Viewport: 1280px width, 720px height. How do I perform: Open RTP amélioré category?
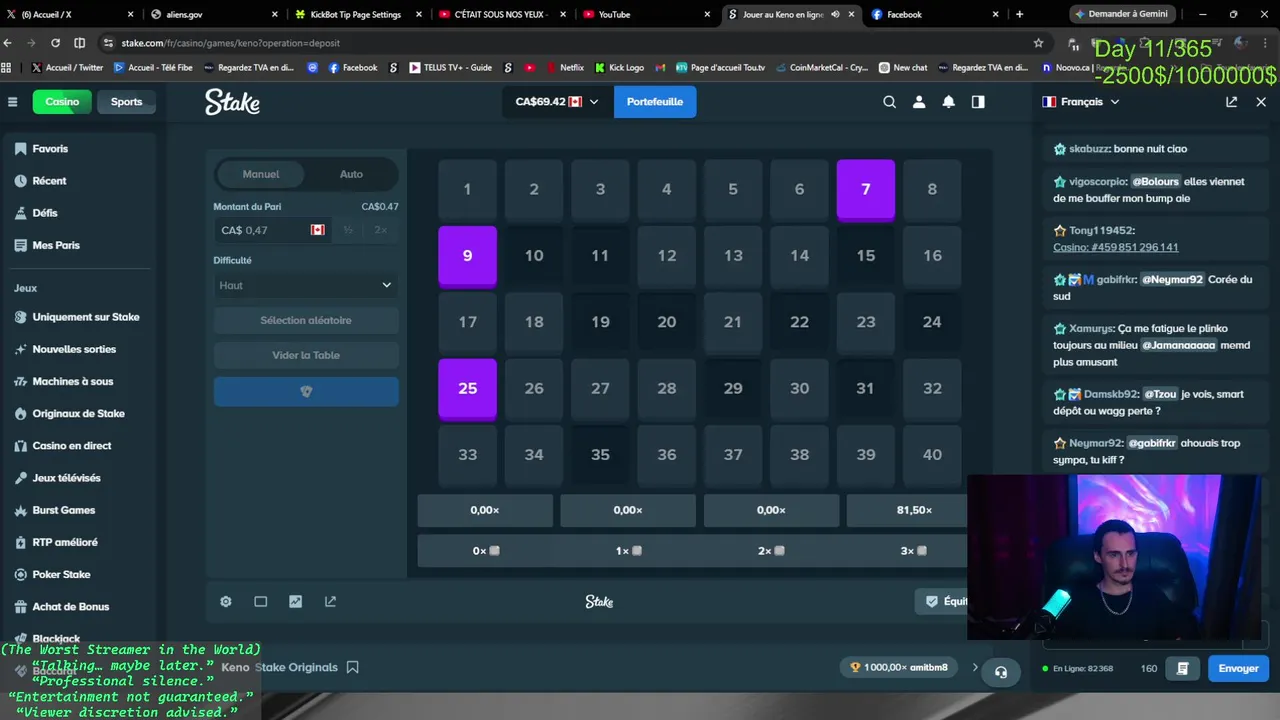pos(80,542)
